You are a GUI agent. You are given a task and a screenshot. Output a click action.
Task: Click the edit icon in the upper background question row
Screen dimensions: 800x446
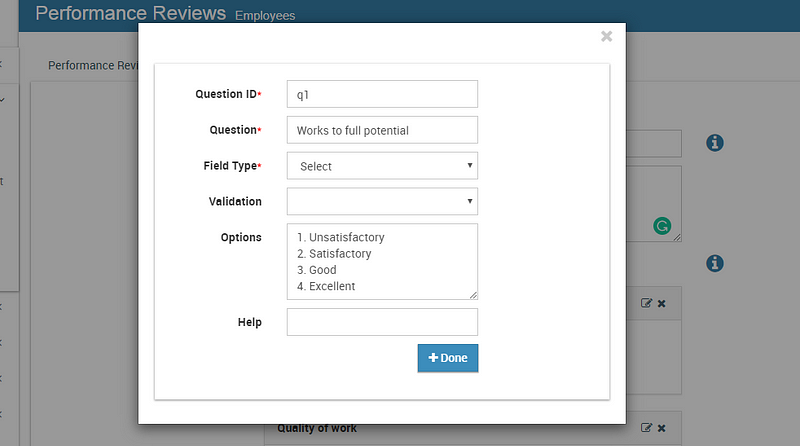646,303
